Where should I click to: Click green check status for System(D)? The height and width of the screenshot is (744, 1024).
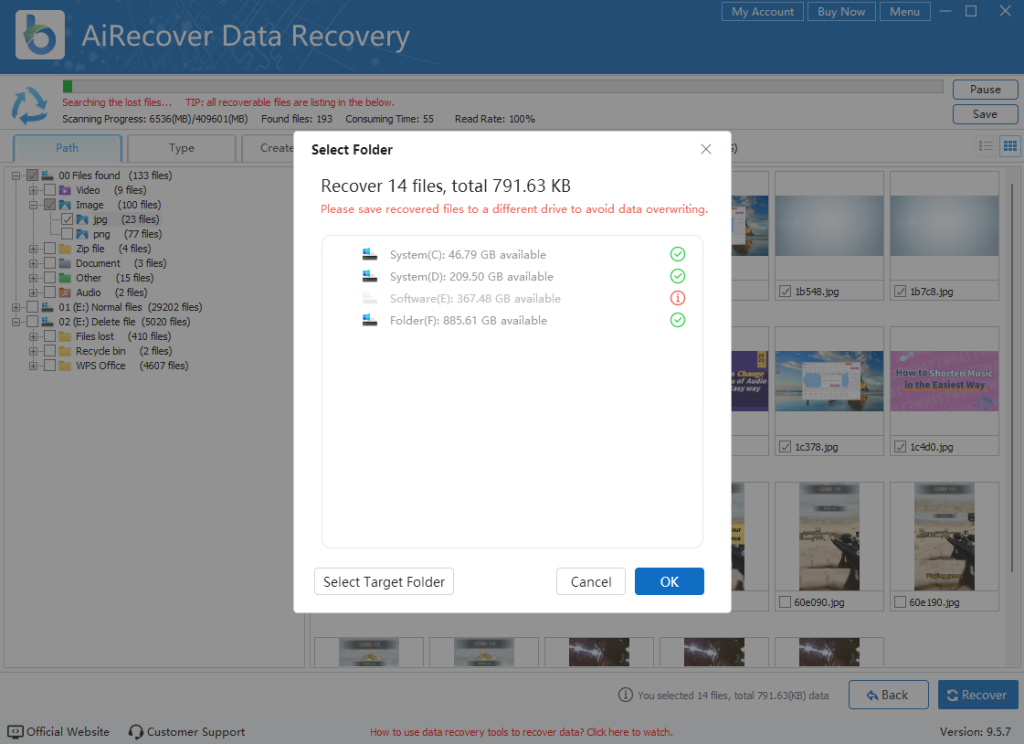[x=677, y=276]
